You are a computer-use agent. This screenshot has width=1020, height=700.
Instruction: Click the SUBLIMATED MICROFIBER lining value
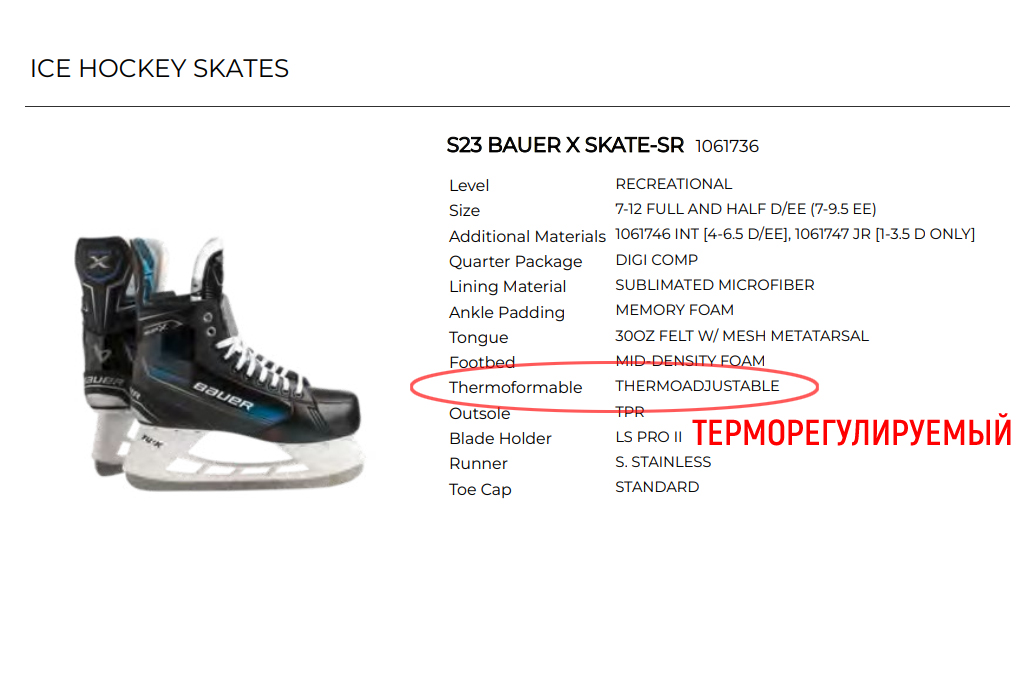(x=714, y=285)
